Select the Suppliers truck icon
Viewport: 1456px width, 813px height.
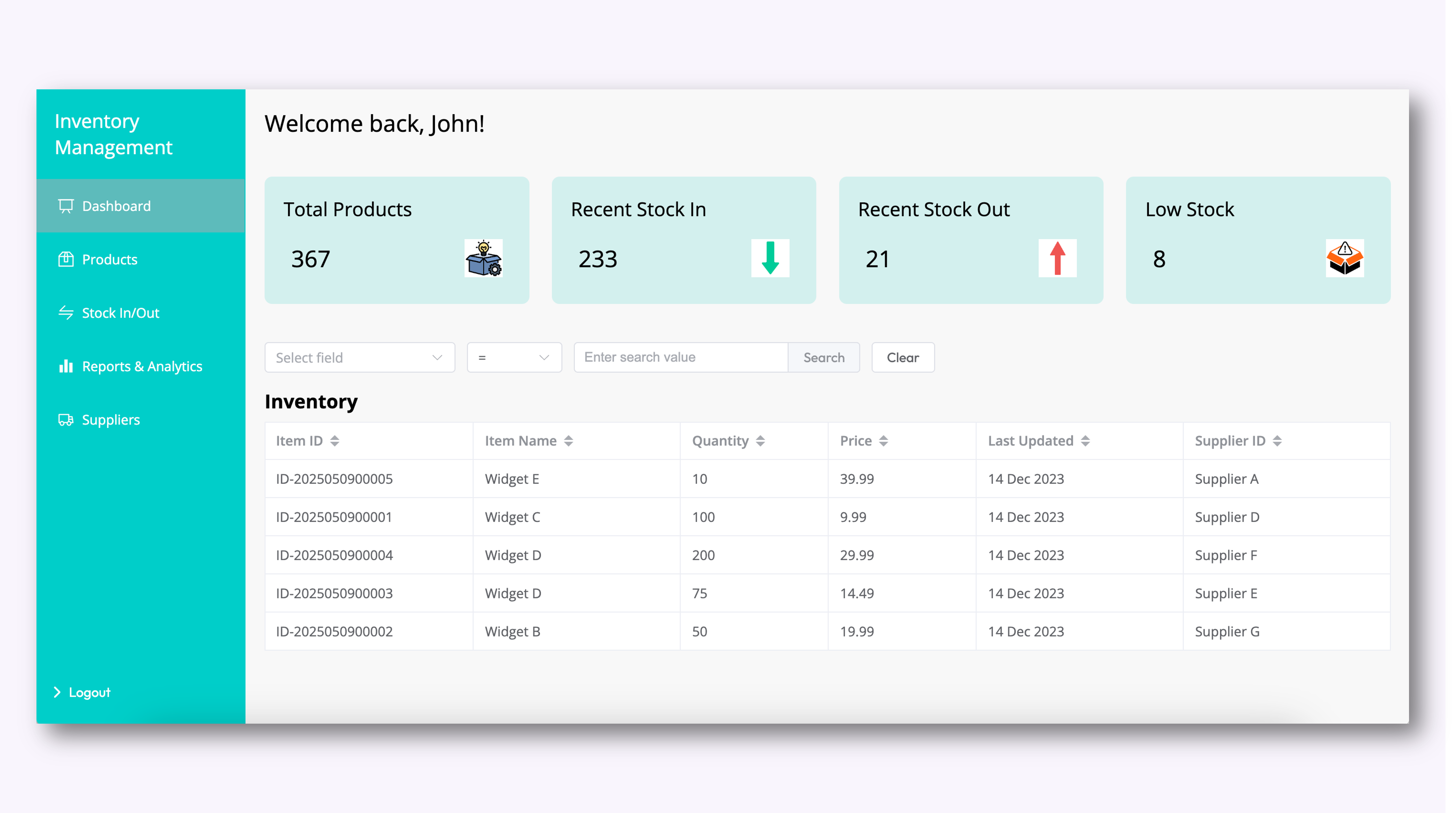(66, 420)
